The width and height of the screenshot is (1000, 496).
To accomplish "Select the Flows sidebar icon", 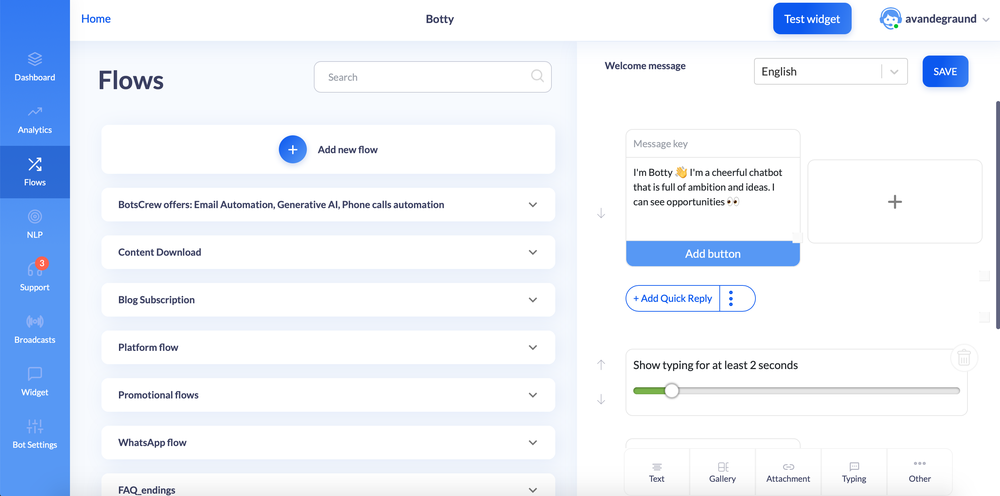I will click(x=34, y=164).
